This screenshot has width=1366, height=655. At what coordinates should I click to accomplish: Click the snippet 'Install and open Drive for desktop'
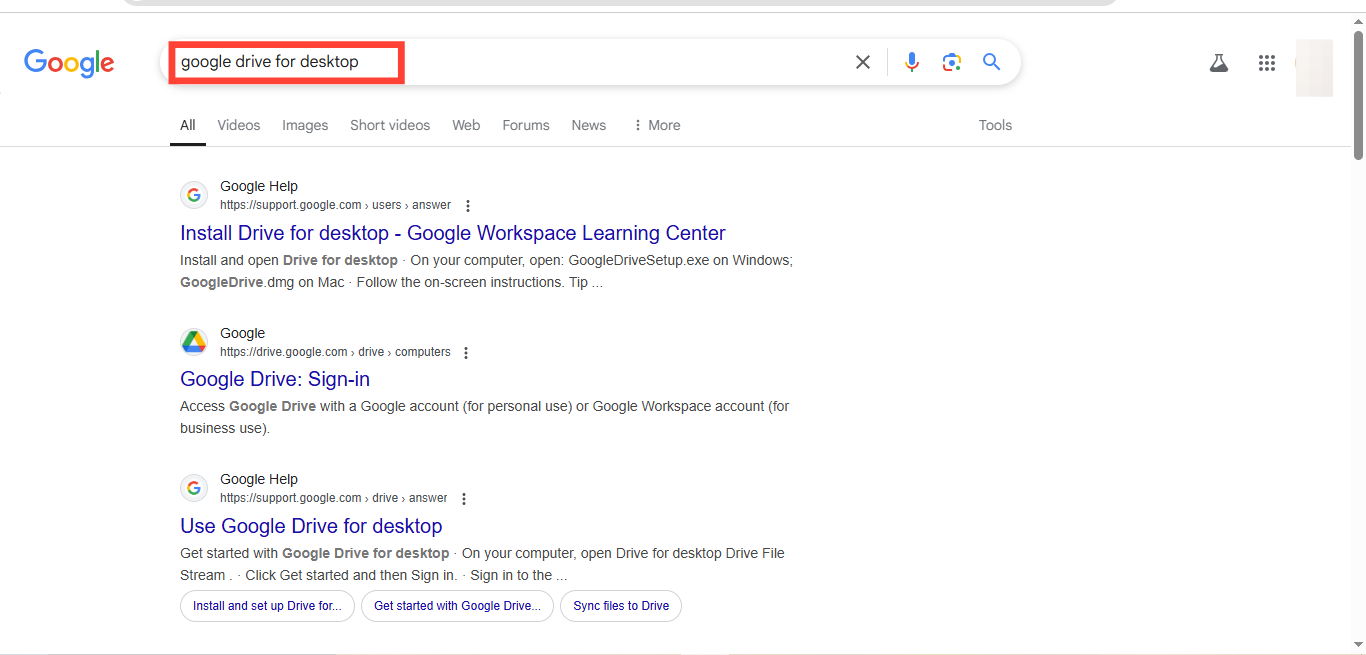coord(486,271)
